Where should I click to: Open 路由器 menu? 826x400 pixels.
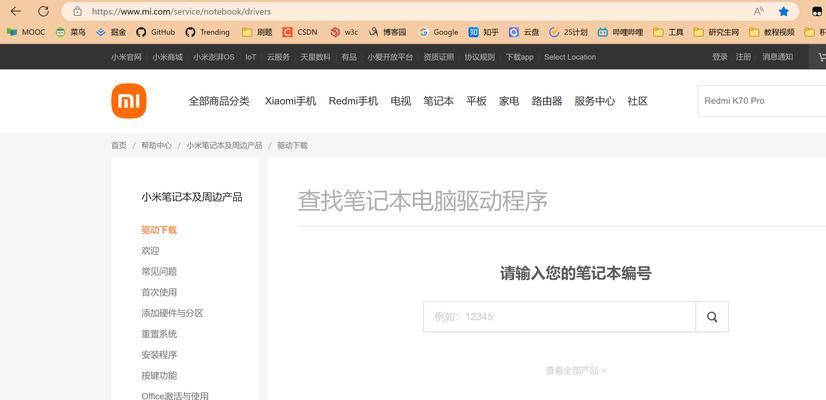(x=547, y=101)
